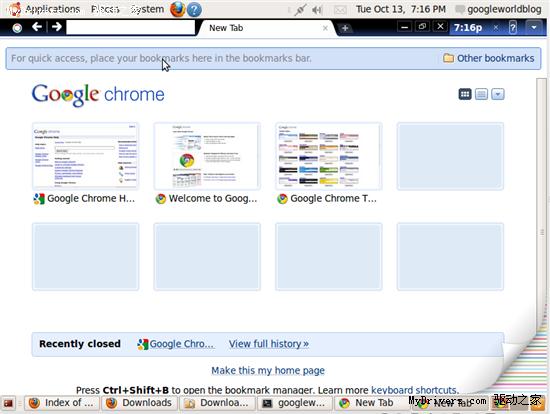Viewport: 550px width, 414px height.
Task: Go back using the back arrow
Action: pyautogui.click(x=37, y=27)
